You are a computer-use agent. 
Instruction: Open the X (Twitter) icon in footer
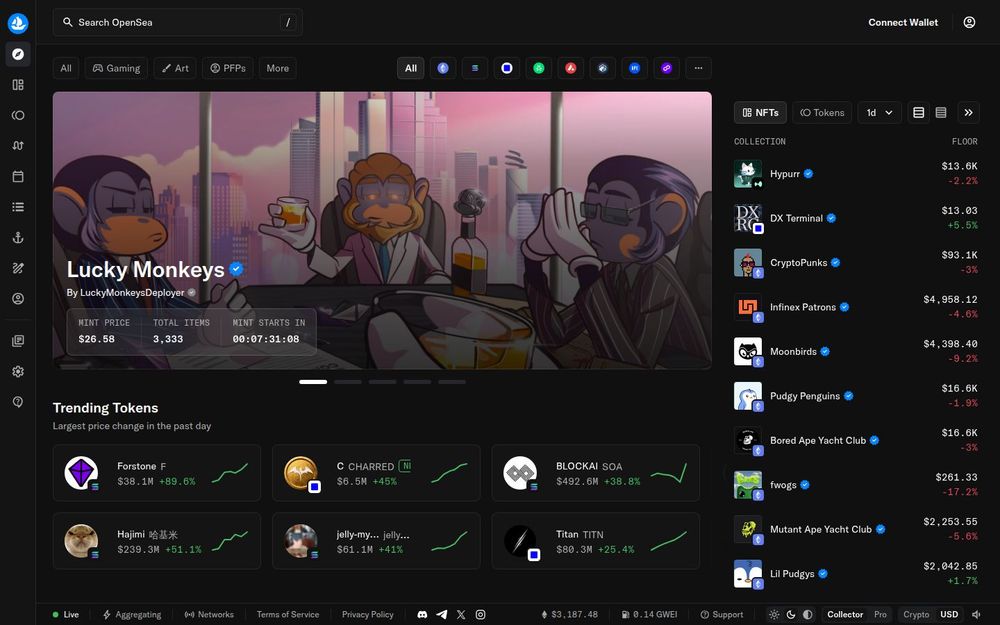click(461, 615)
